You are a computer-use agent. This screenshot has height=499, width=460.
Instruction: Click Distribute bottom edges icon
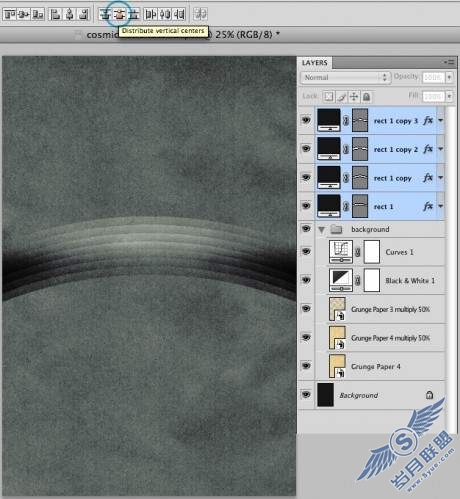click(x=133, y=14)
